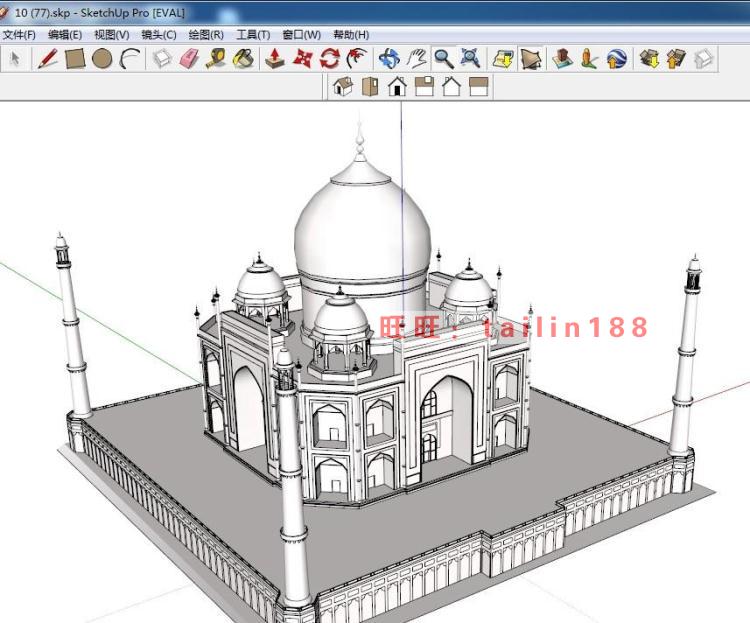Activate the Zoom magnifier tool
Viewport: 750px width, 623px height.
(x=444, y=59)
